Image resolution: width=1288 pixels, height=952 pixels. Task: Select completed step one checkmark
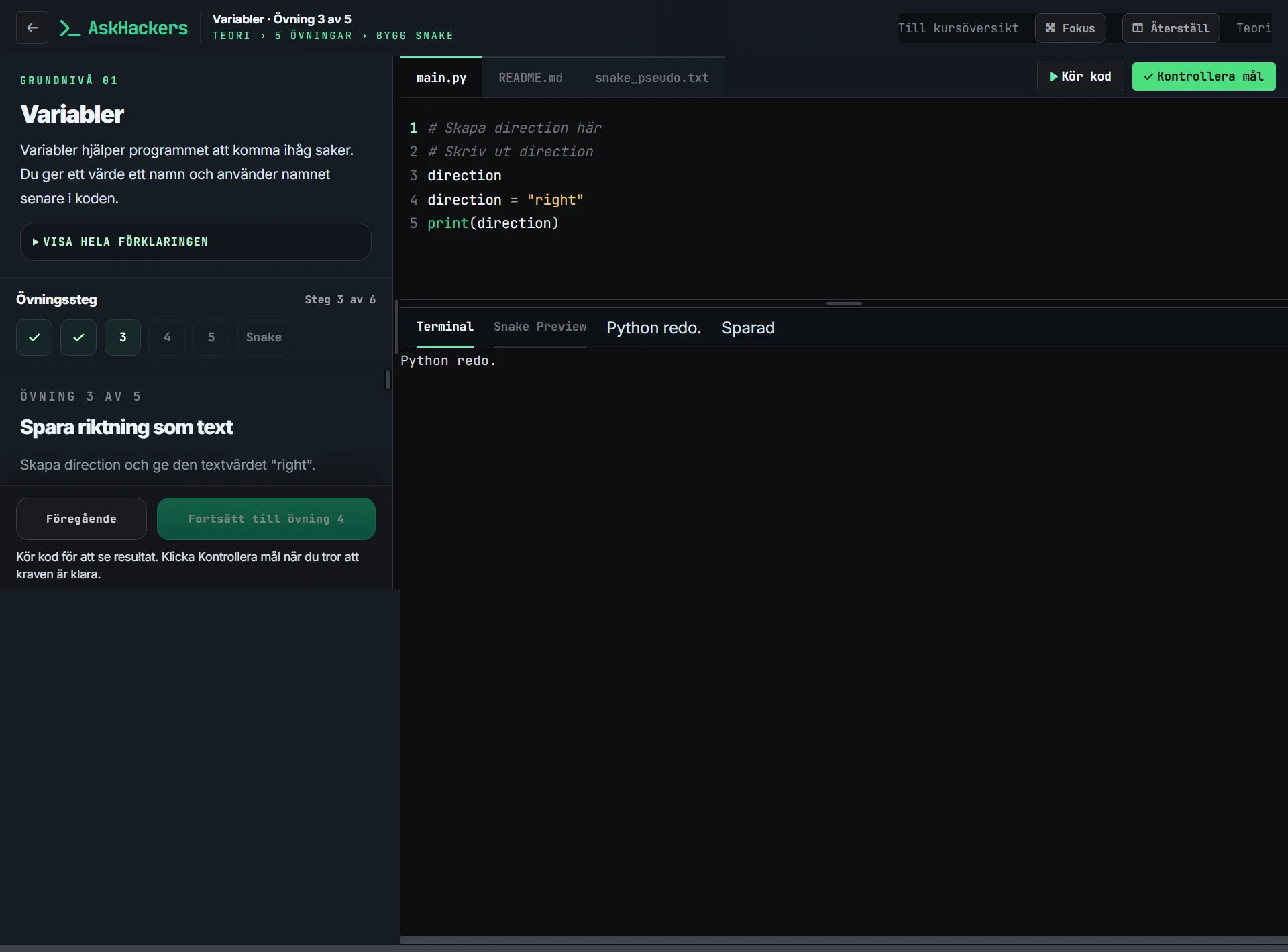[34, 337]
